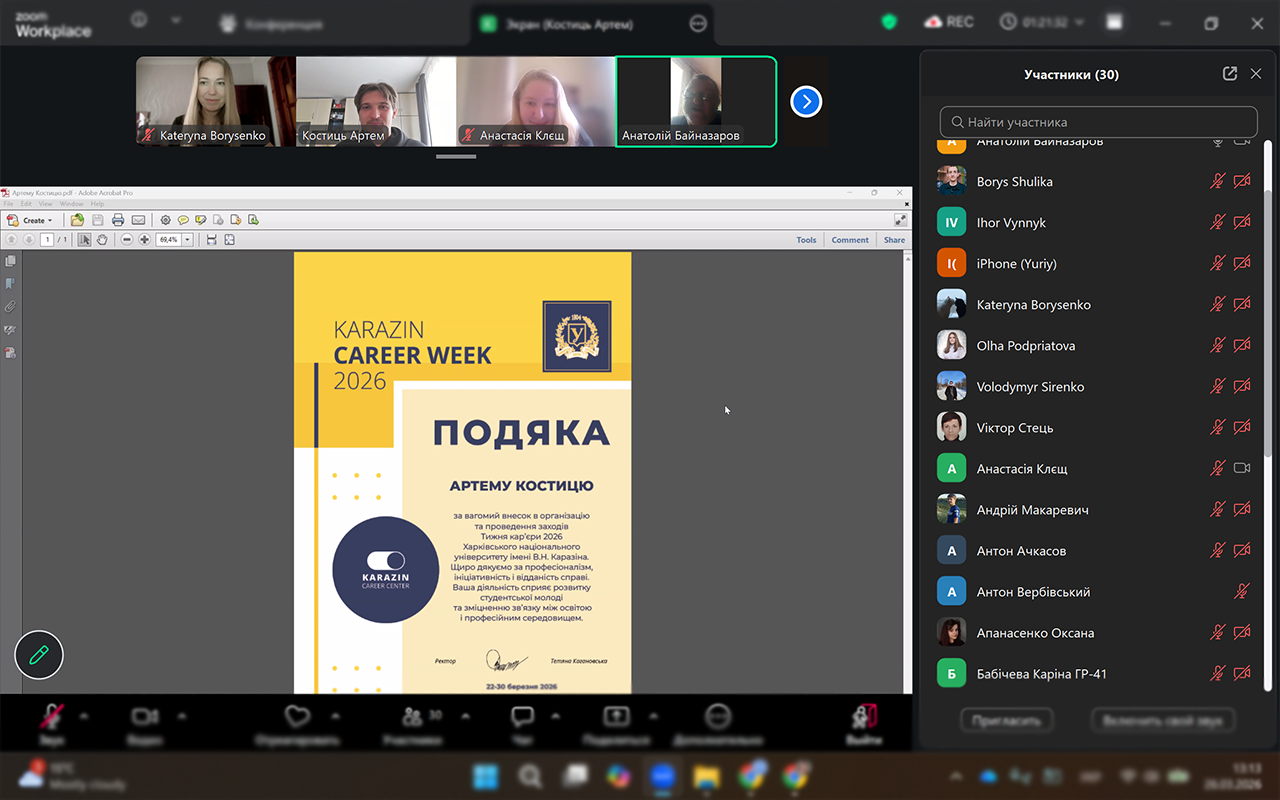Viewport: 1280px width, 800px height.
Task: Click muted mic icon for Borys Shulika
Action: (1217, 182)
